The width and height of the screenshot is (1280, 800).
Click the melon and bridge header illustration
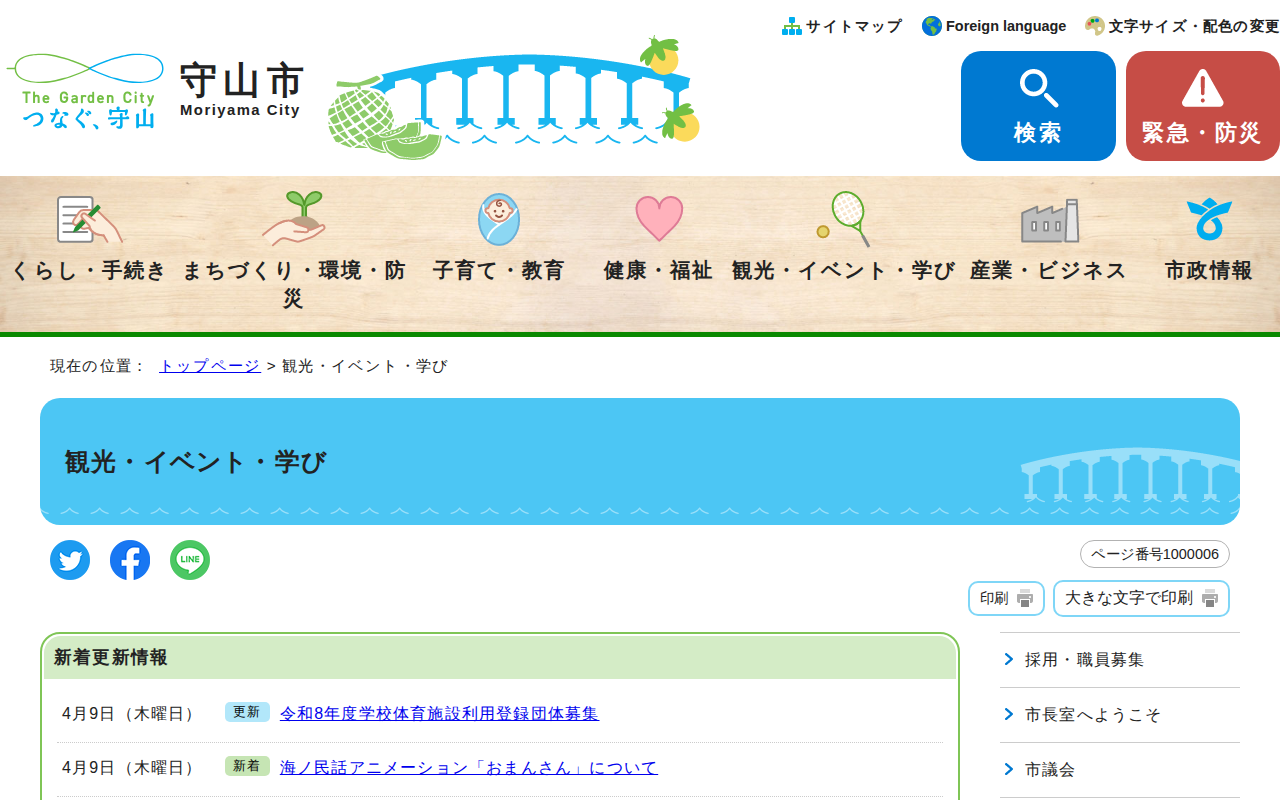pos(514,98)
